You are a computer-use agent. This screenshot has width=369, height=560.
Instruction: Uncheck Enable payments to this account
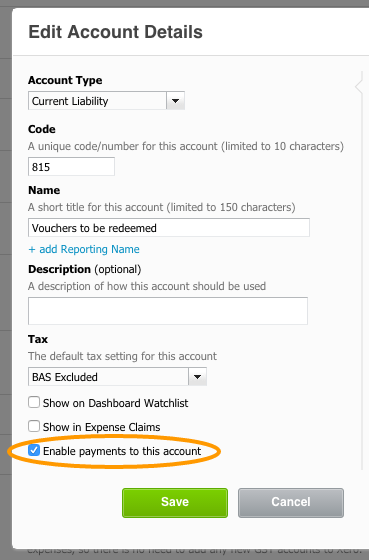point(34,450)
